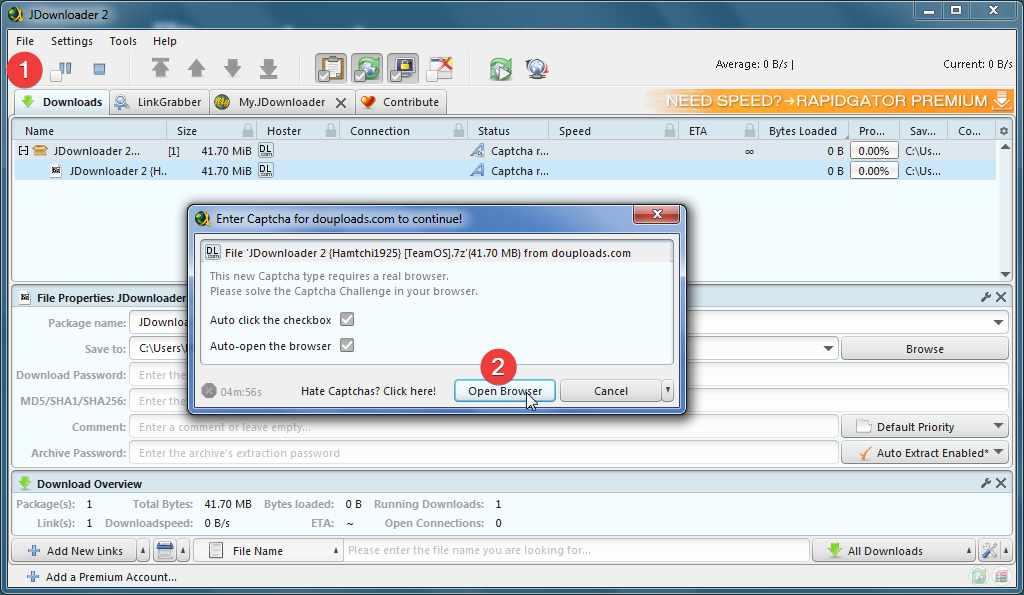Viewport: 1024px width, 595px height.
Task: Open File Properties panel wrench settings
Action: point(986,297)
